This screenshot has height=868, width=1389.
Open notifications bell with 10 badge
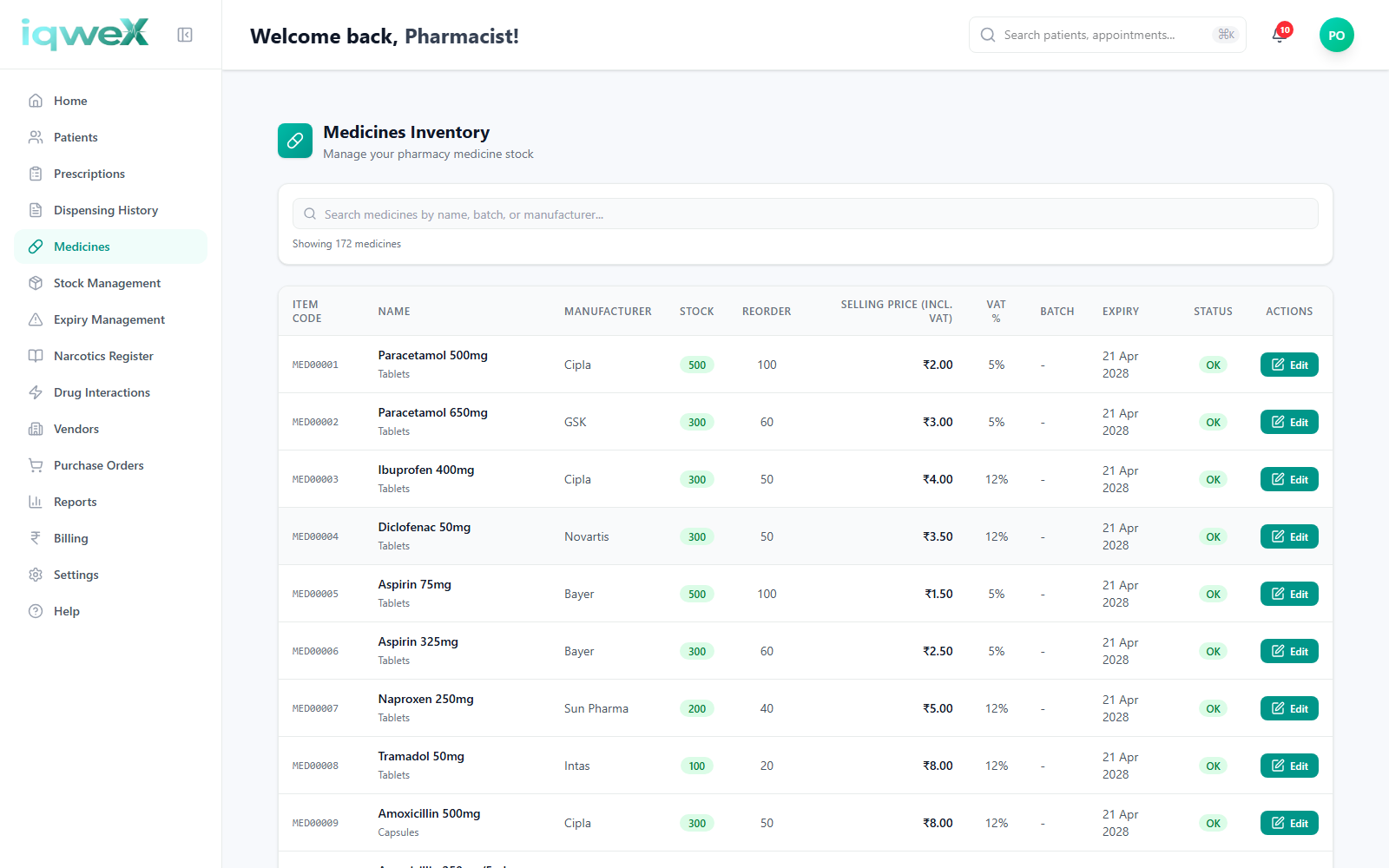[x=1279, y=35]
